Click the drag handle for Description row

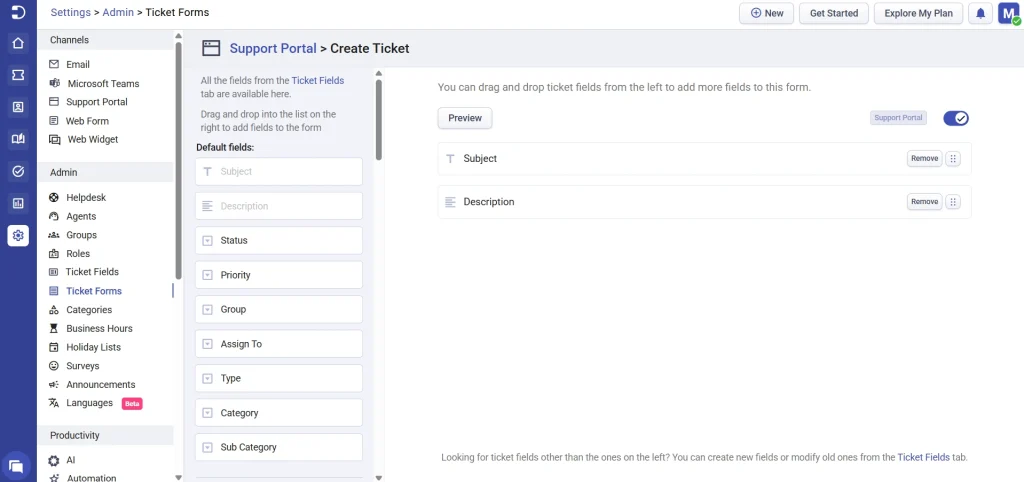[953, 202]
